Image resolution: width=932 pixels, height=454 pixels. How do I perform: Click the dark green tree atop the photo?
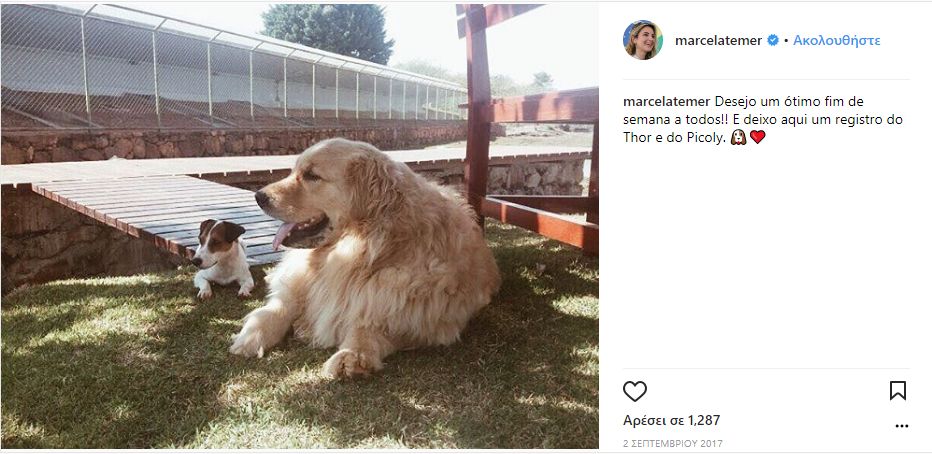click(328, 31)
